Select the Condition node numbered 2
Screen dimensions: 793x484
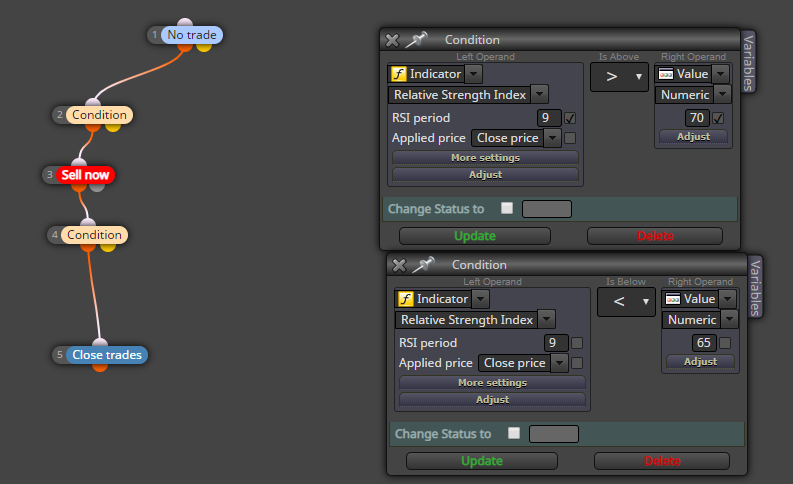point(99,115)
